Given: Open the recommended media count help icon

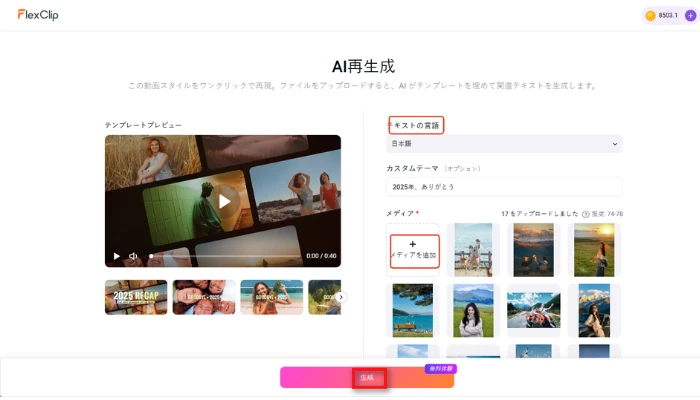Looking at the screenshot, I should pos(586,214).
